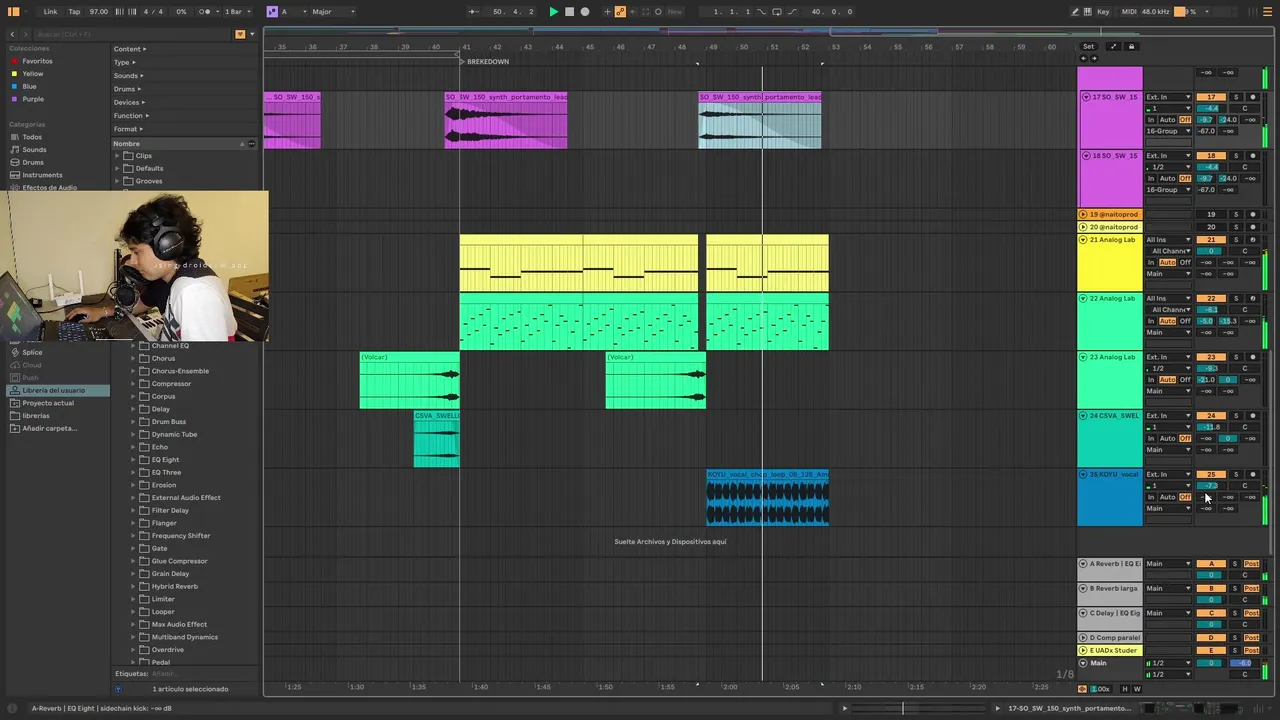Stop playback with the Stop button
This screenshot has height=720, width=1280.
[x=569, y=12]
